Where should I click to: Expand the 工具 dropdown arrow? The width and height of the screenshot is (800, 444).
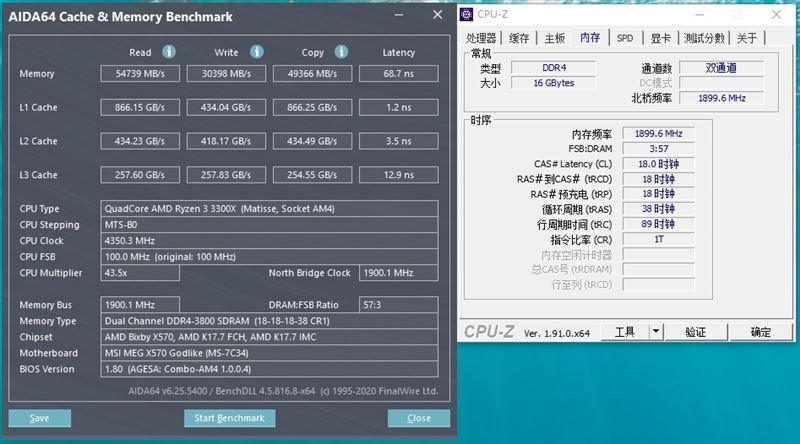(656, 332)
